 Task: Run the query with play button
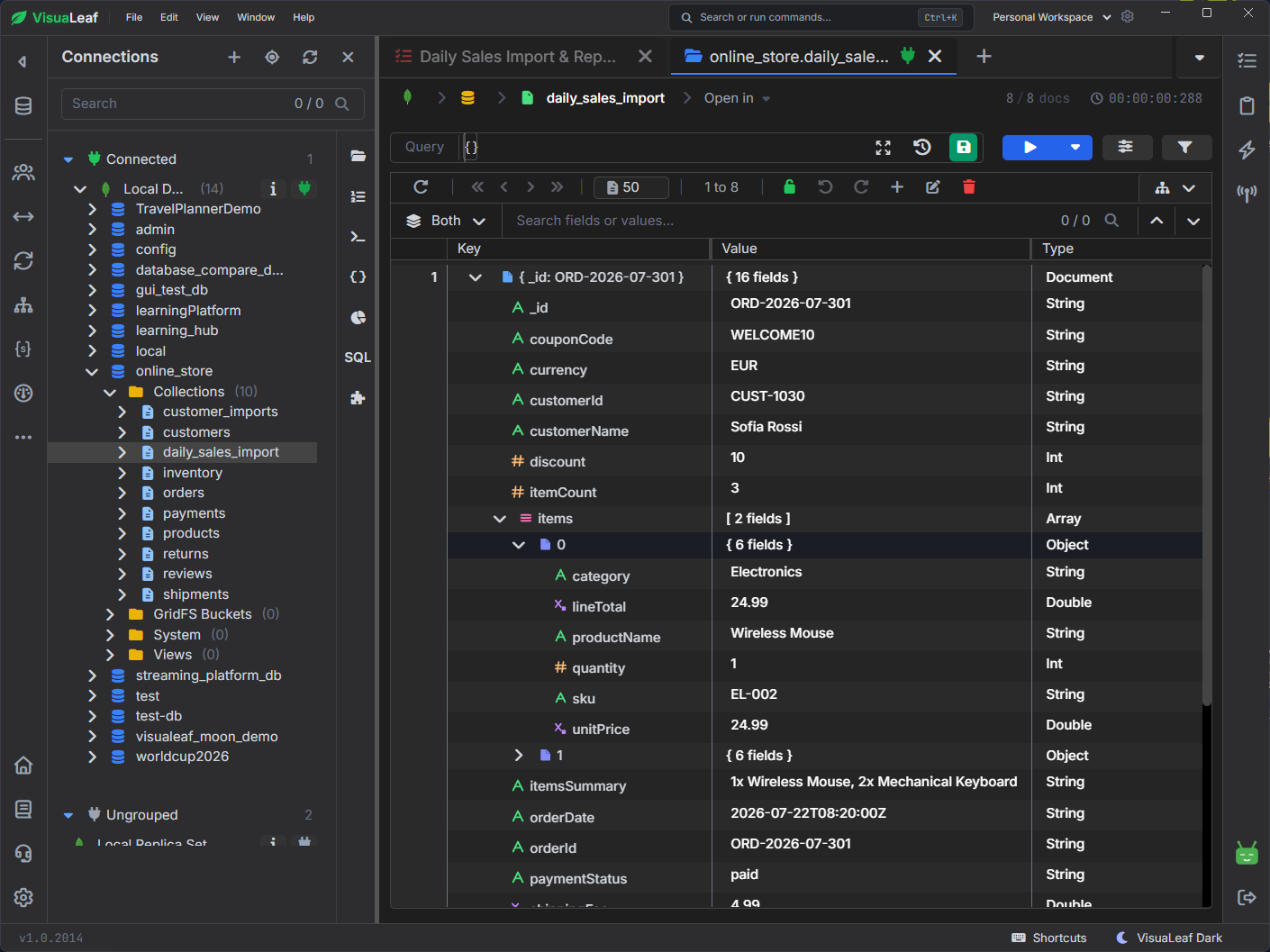coord(1030,148)
